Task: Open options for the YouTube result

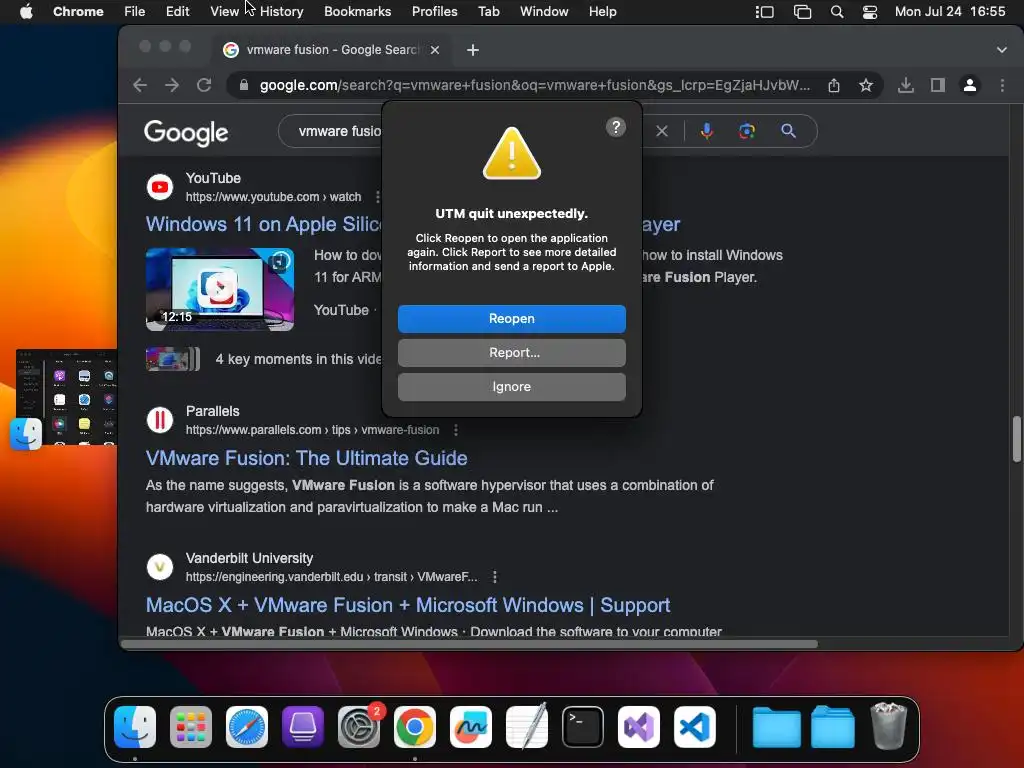Action: [377, 197]
